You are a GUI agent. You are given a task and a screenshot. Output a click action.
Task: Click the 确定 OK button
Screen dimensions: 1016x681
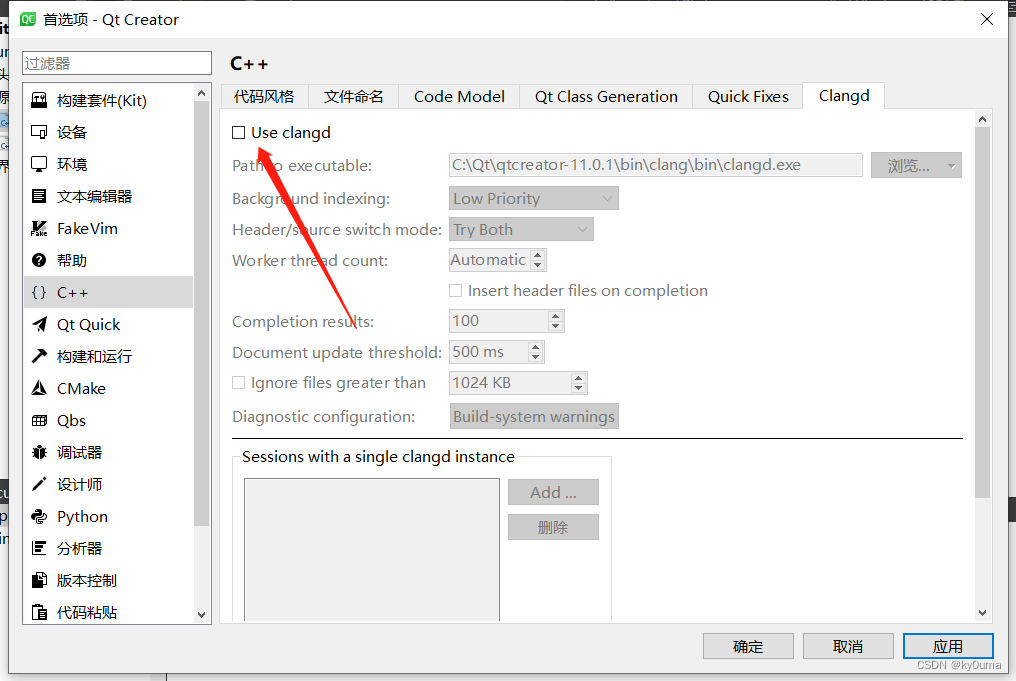[x=748, y=646]
